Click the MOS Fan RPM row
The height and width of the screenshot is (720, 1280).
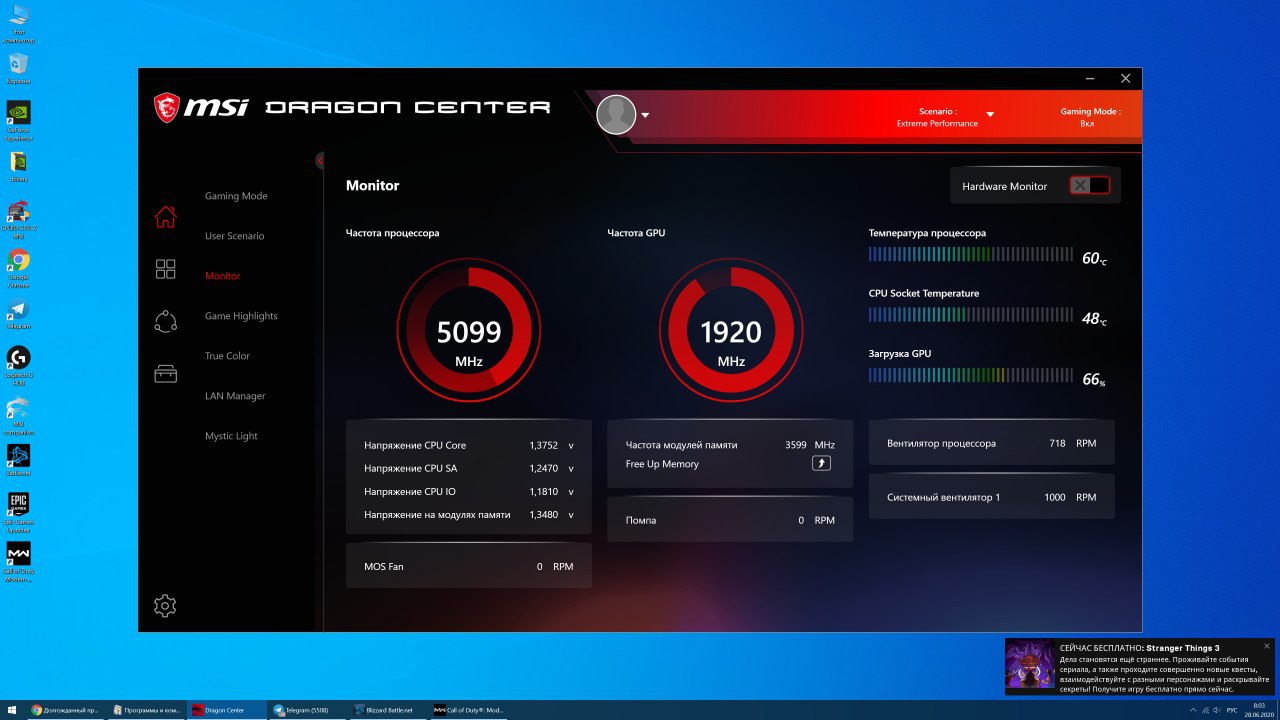coord(469,566)
